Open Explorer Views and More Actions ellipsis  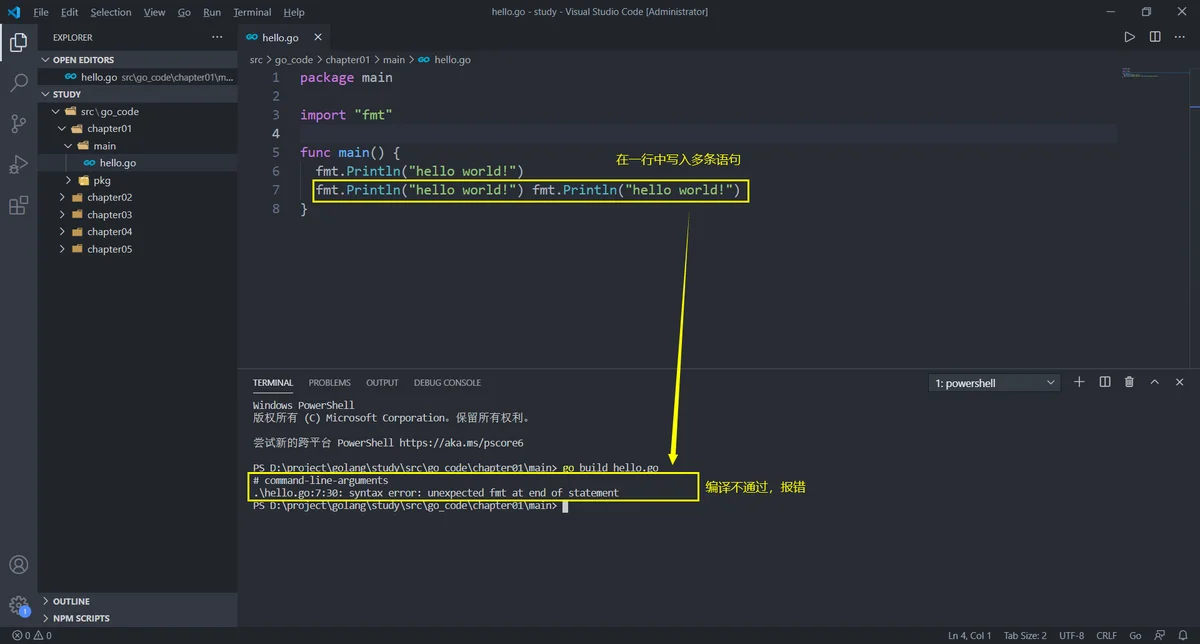pos(217,37)
